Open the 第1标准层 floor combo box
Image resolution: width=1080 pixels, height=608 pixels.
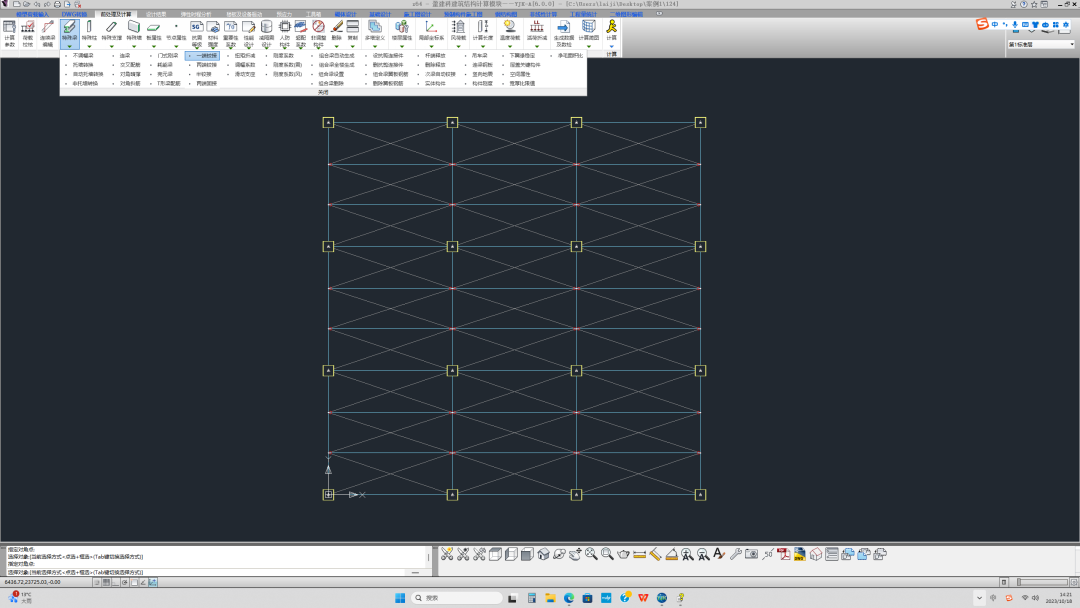point(1041,44)
